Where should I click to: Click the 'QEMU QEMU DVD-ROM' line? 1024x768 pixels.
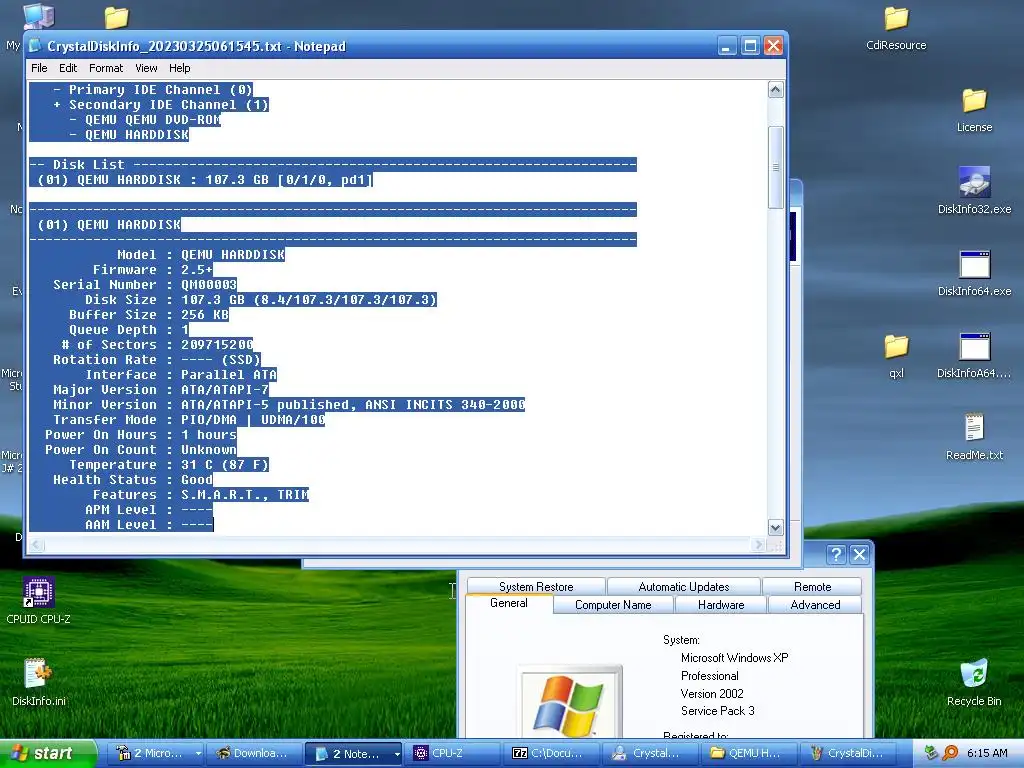click(x=145, y=120)
